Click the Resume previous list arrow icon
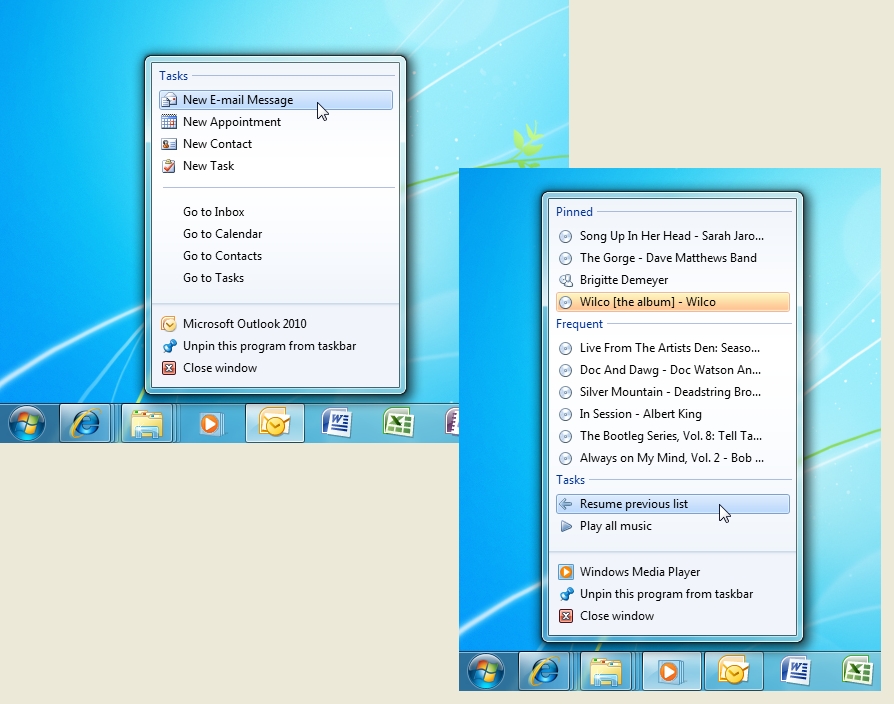 [x=566, y=504]
